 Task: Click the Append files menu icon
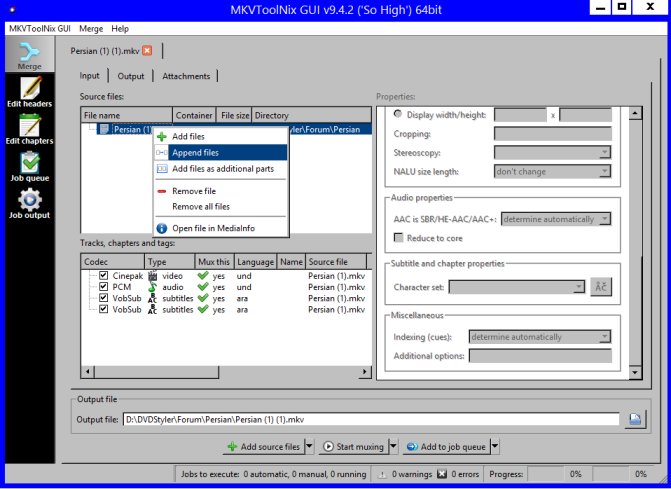pyautogui.click(x=162, y=153)
